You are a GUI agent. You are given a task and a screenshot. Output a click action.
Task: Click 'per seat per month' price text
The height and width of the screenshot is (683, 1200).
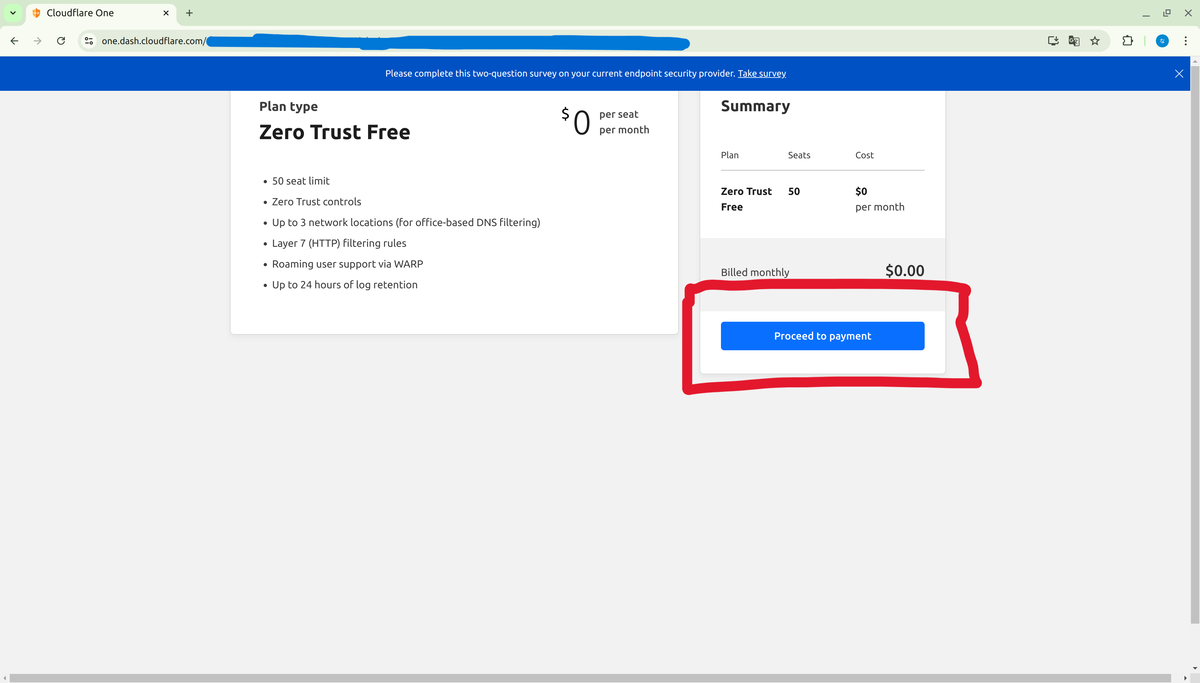tap(624, 122)
